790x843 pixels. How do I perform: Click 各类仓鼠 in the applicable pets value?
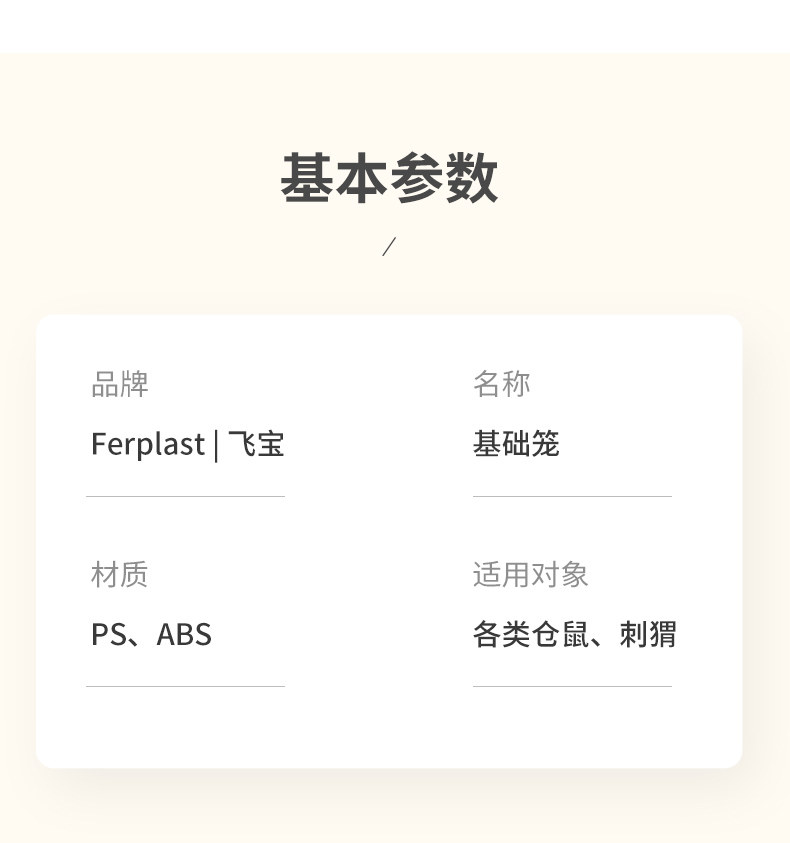(x=529, y=635)
